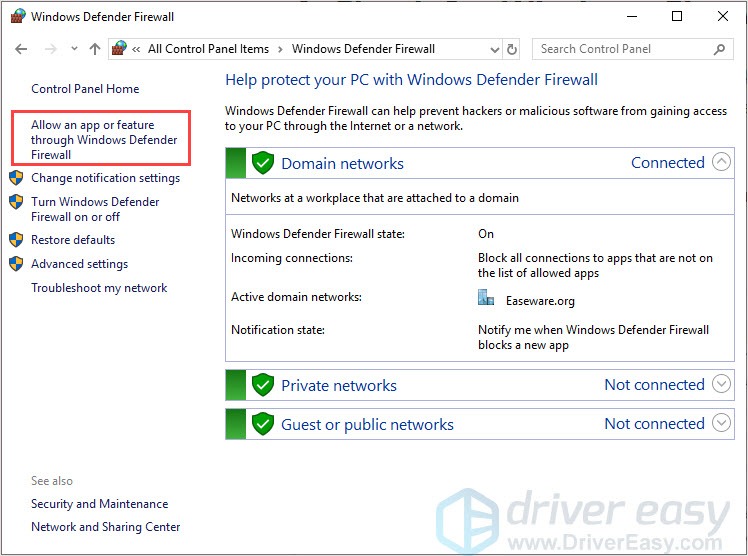This screenshot has width=748, height=556.
Task: Click the Forward navigation arrow
Action: [51, 49]
